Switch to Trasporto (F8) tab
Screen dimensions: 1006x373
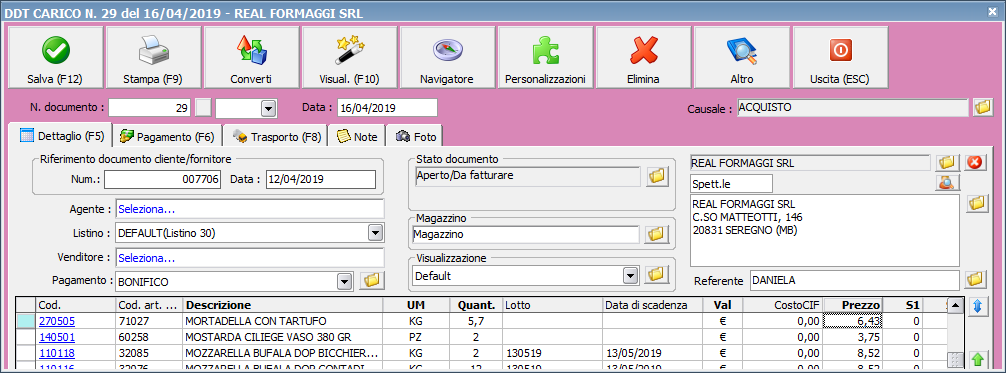pos(276,136)
